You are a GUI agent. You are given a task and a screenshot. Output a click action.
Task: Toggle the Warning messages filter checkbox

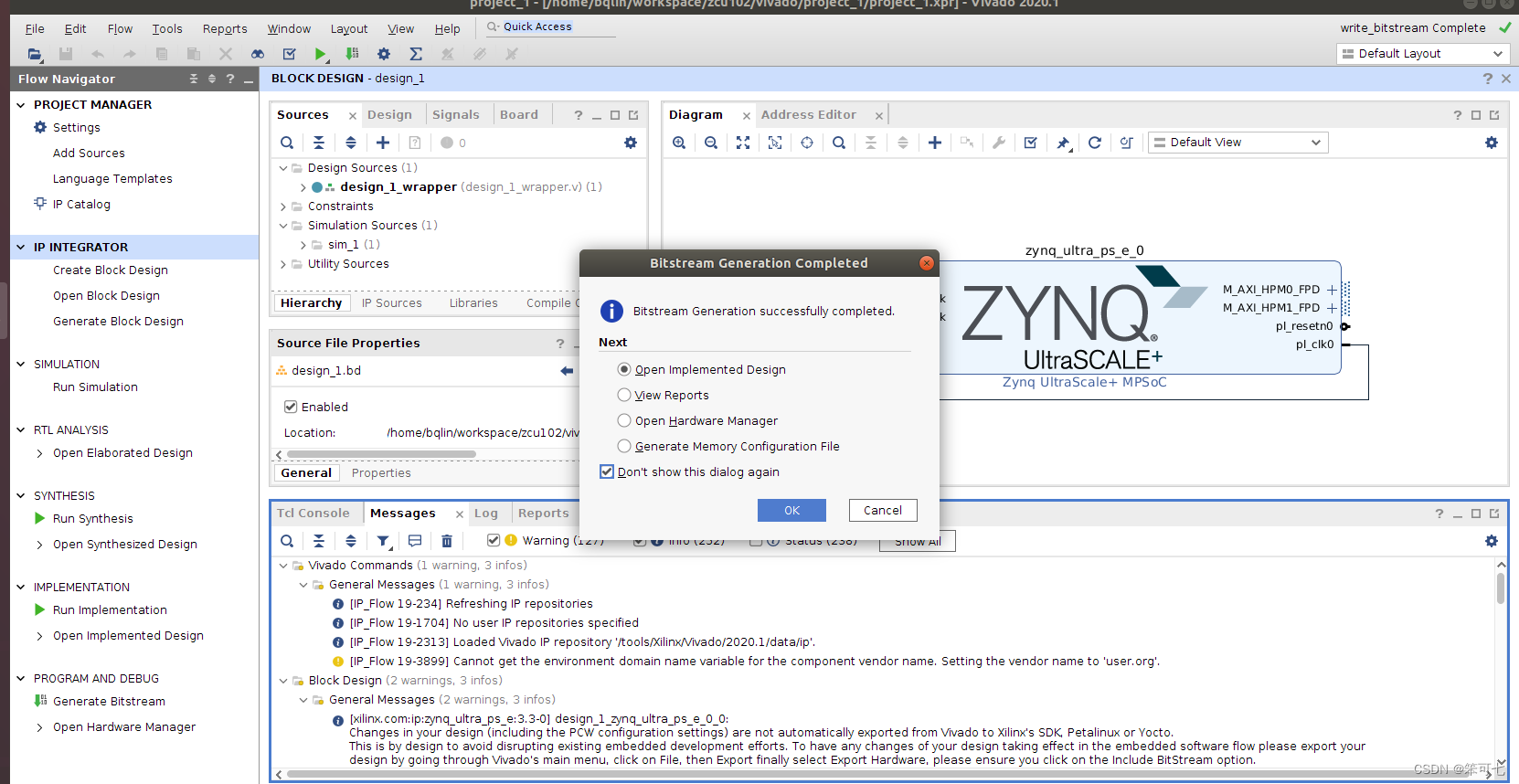pos(494,540)
